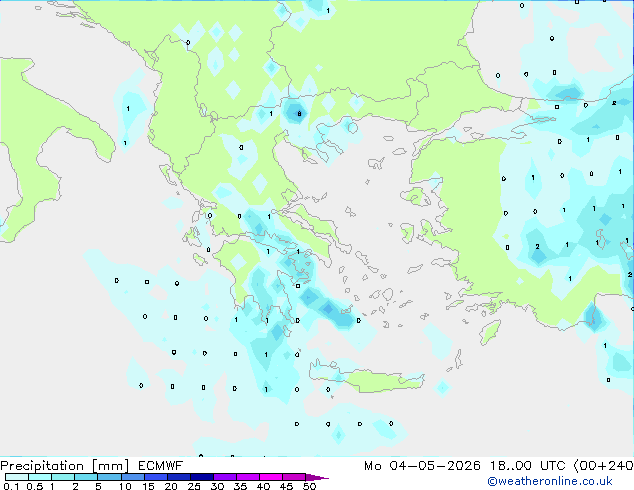Click the 50 legend label

pos(309,486)
